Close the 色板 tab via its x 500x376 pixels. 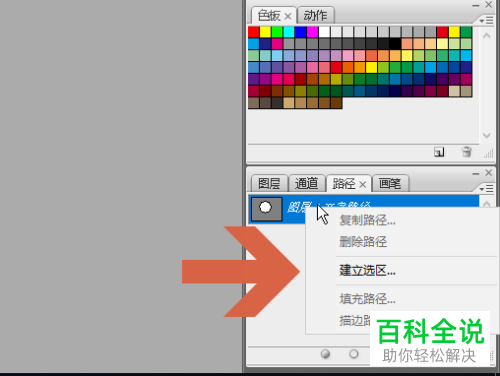click(x=288, y=16)
